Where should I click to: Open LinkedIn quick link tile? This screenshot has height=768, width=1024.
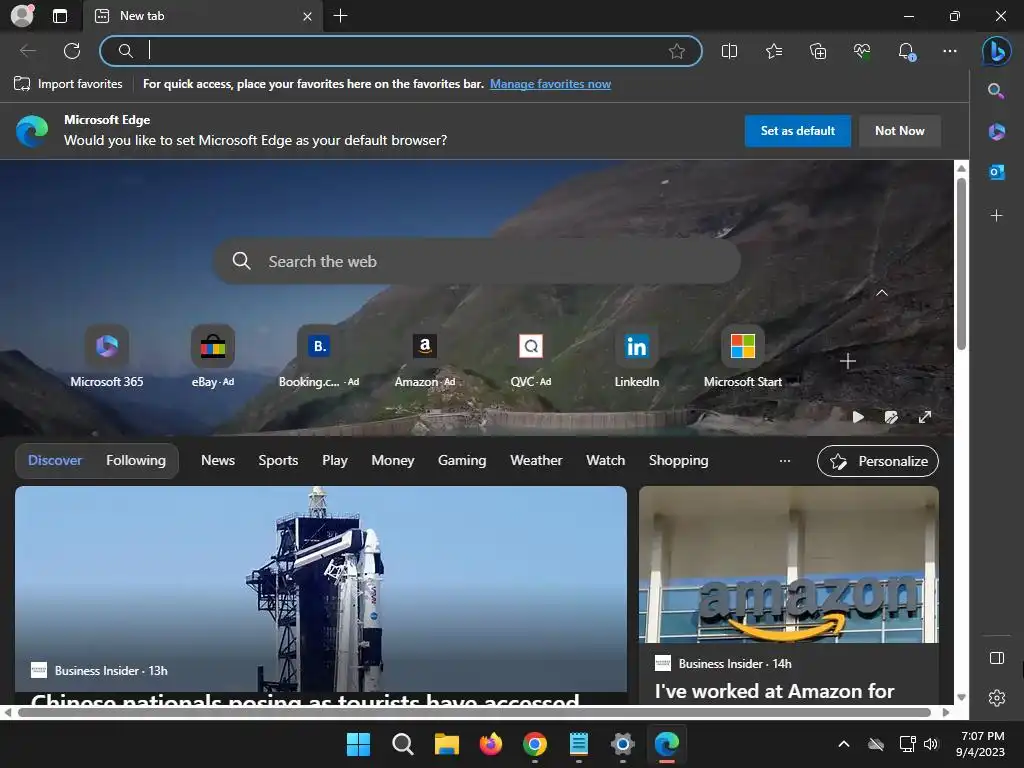click(637, 357)
